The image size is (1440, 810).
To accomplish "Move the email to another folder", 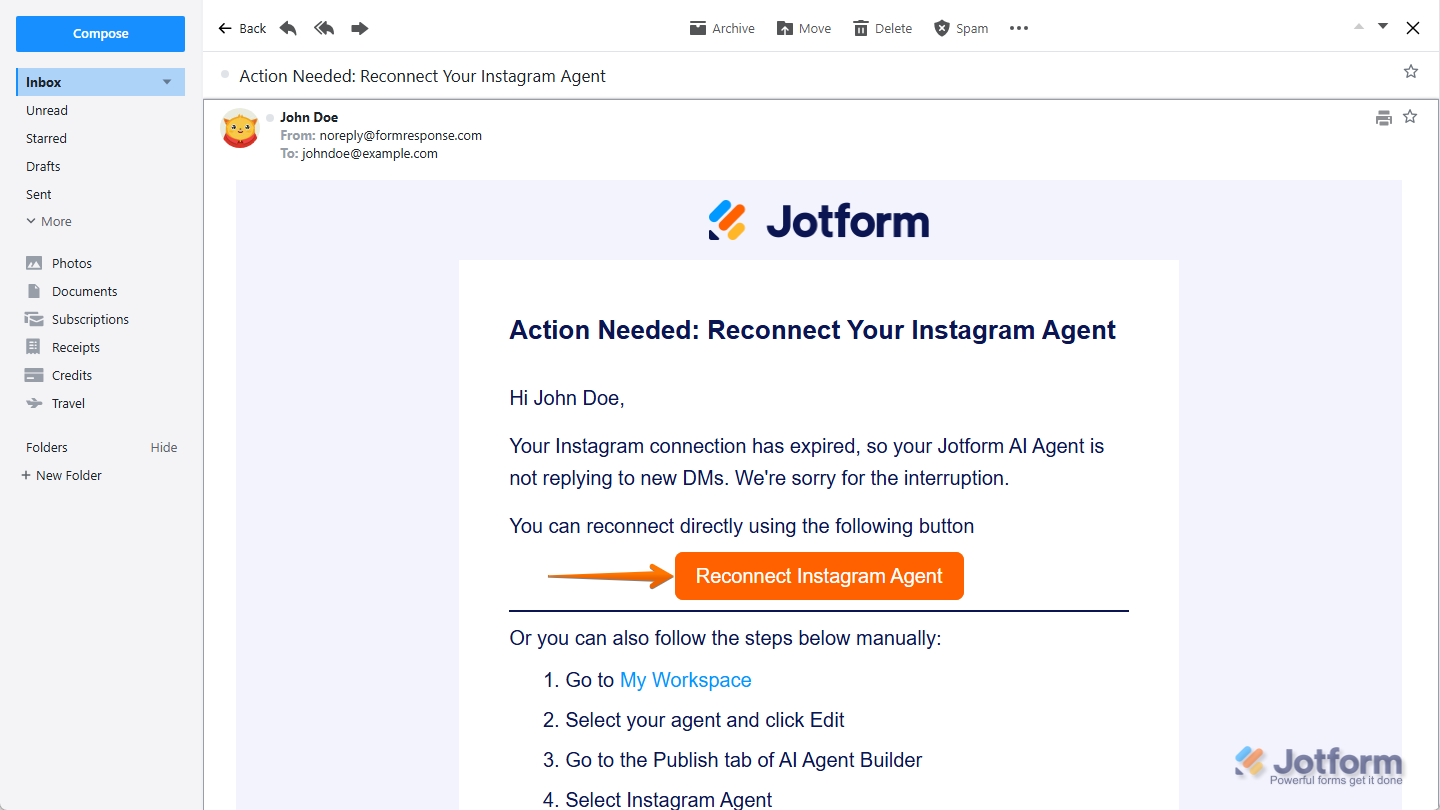I will [803, 27].
